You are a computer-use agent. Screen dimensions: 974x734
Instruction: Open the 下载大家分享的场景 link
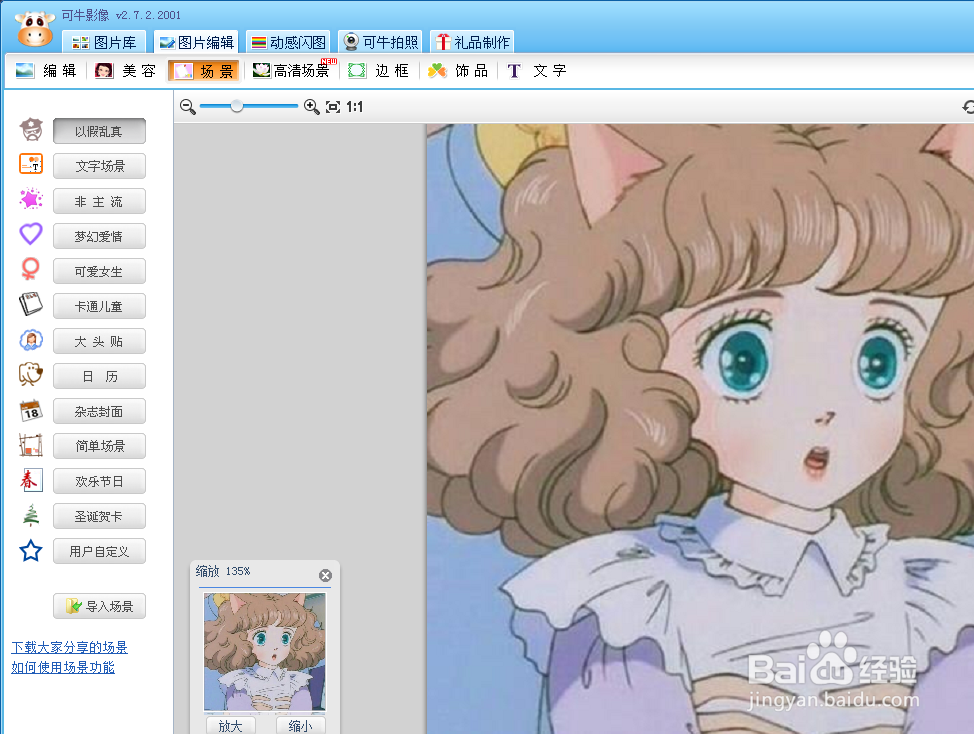coord(70,648)
